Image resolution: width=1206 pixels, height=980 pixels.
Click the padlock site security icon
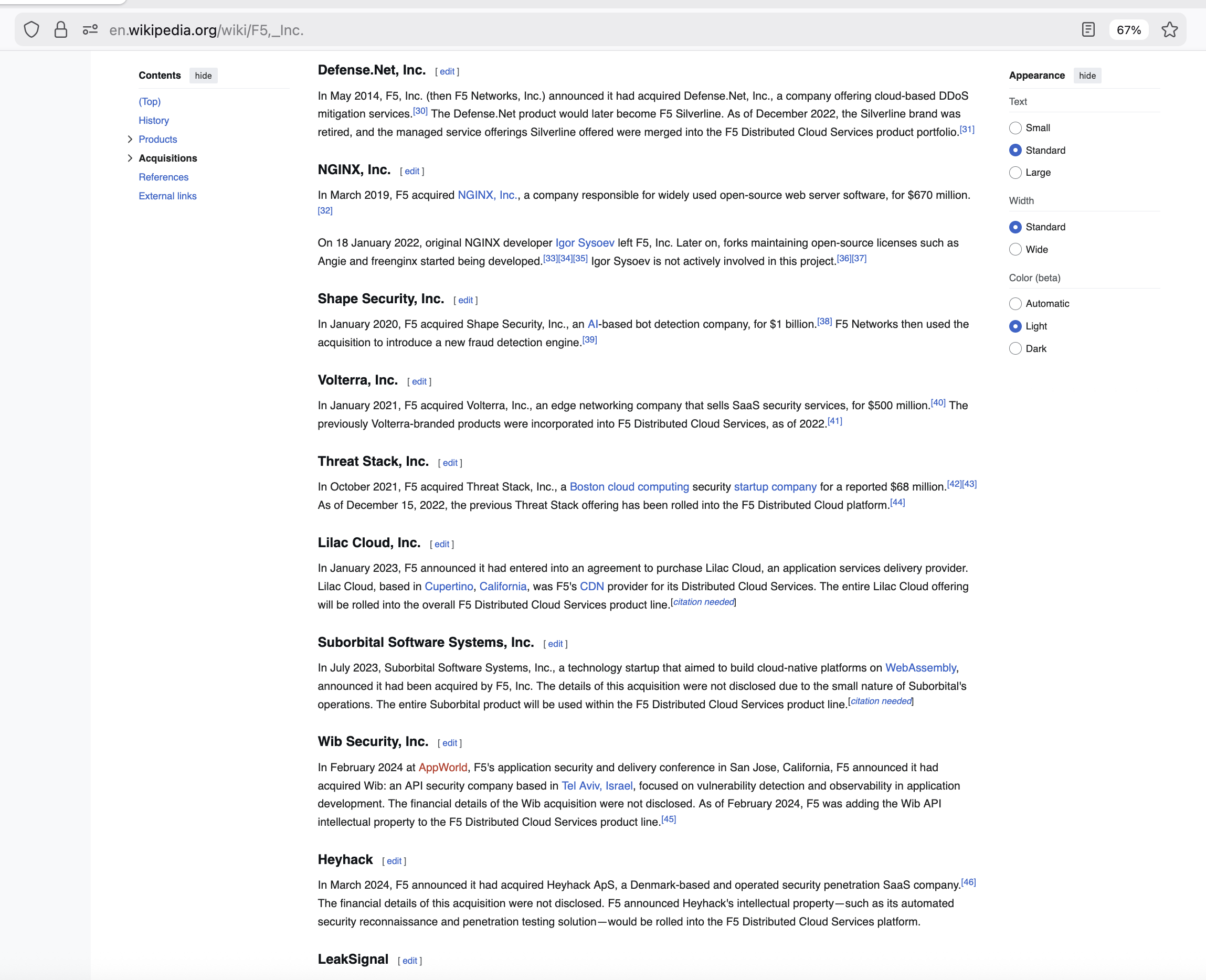[61, 29]
